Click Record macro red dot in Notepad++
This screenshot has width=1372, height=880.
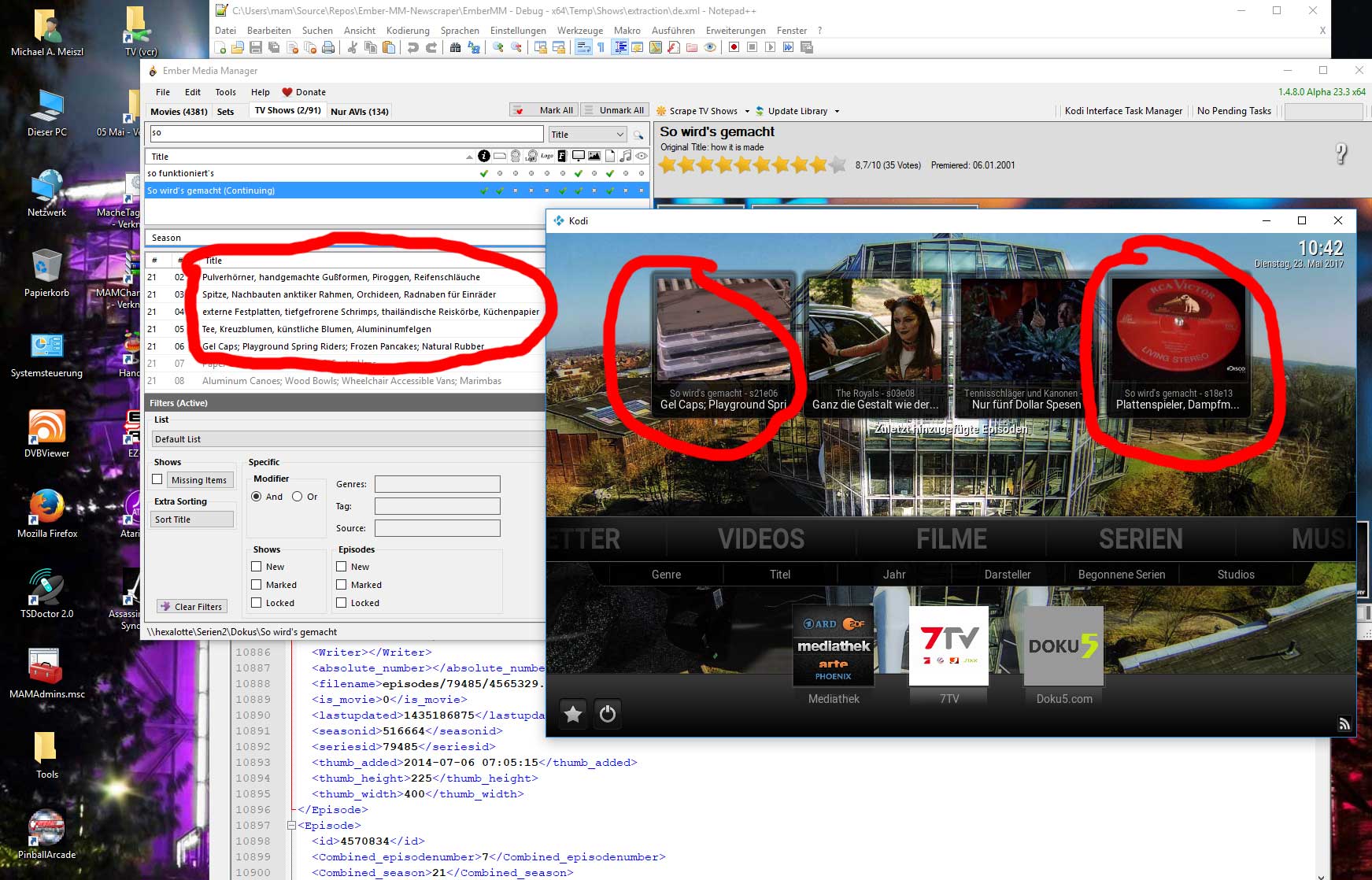tap(734, 47)
